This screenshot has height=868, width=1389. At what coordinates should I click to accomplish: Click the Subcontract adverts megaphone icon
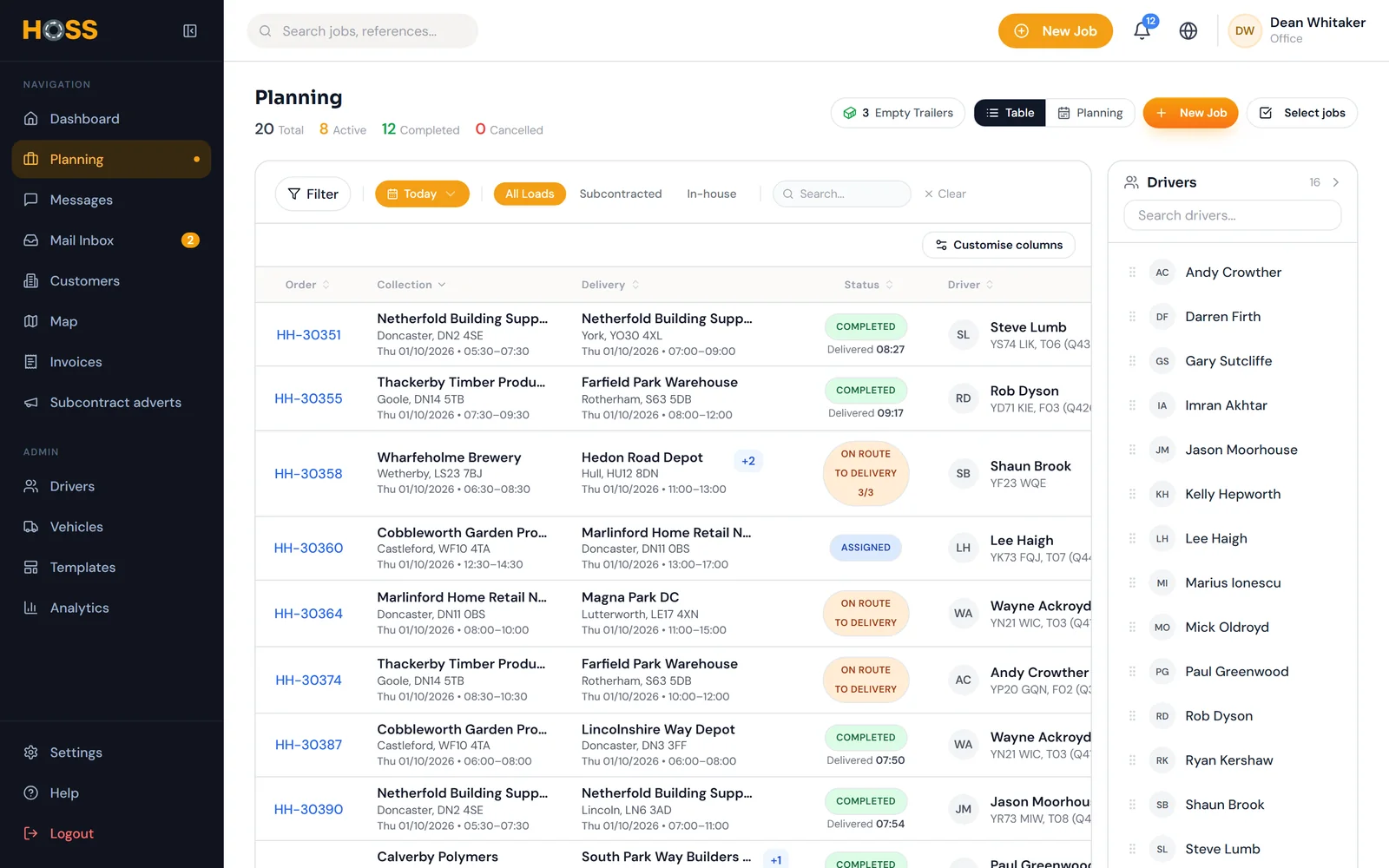click(x=31, y=403)
